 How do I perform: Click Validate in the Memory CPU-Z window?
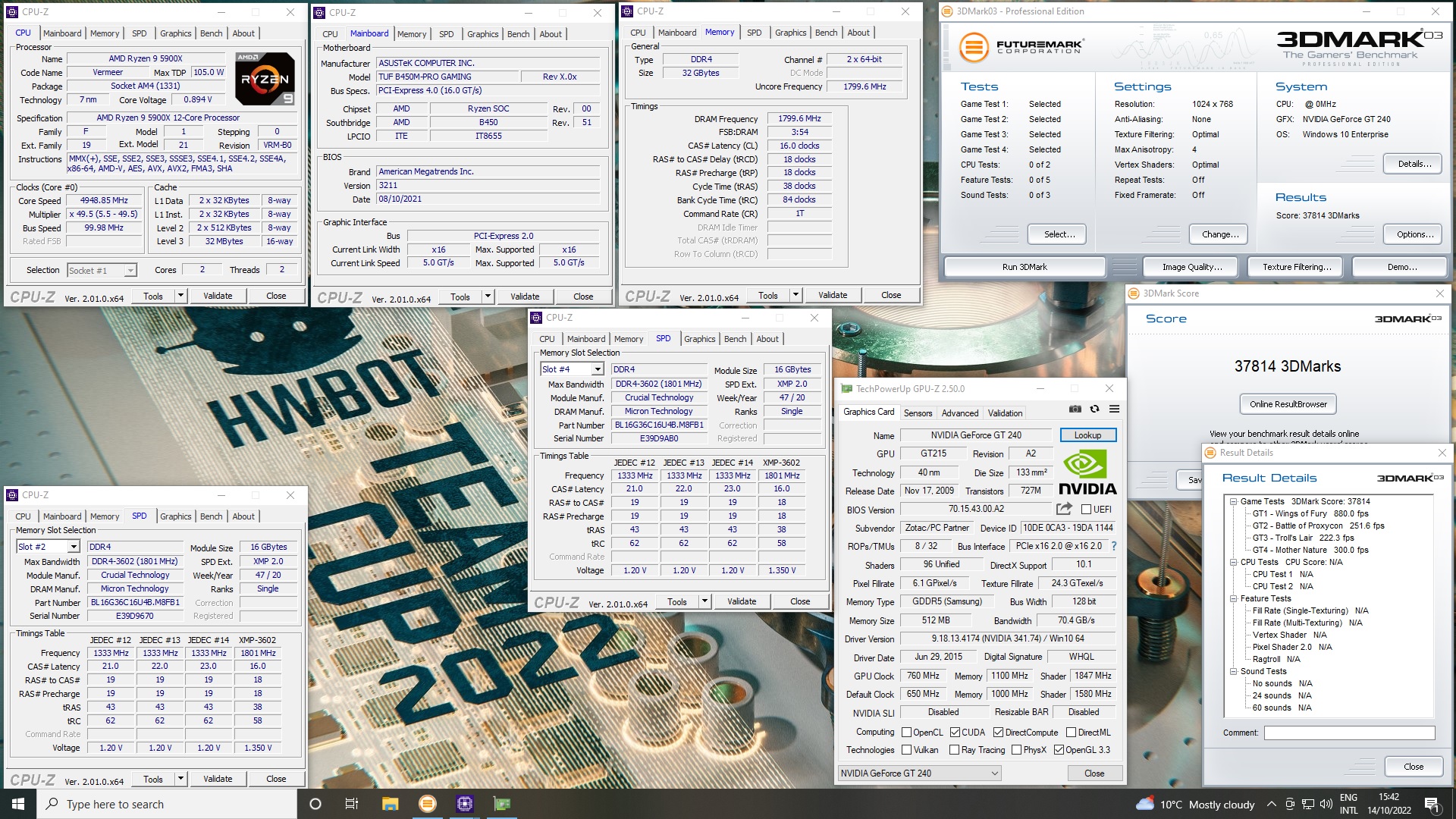point(832,295)
